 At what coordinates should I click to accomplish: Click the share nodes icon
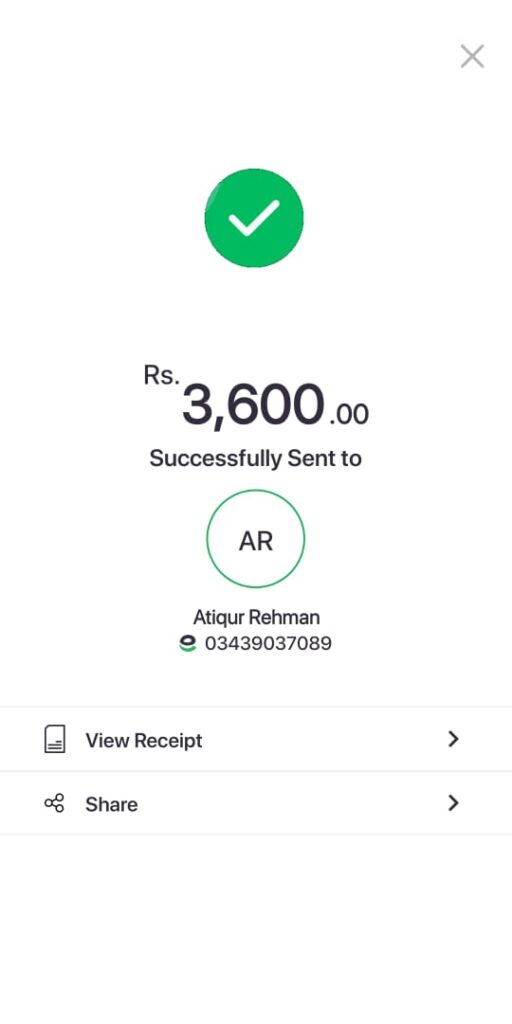[x=54, y=803]
